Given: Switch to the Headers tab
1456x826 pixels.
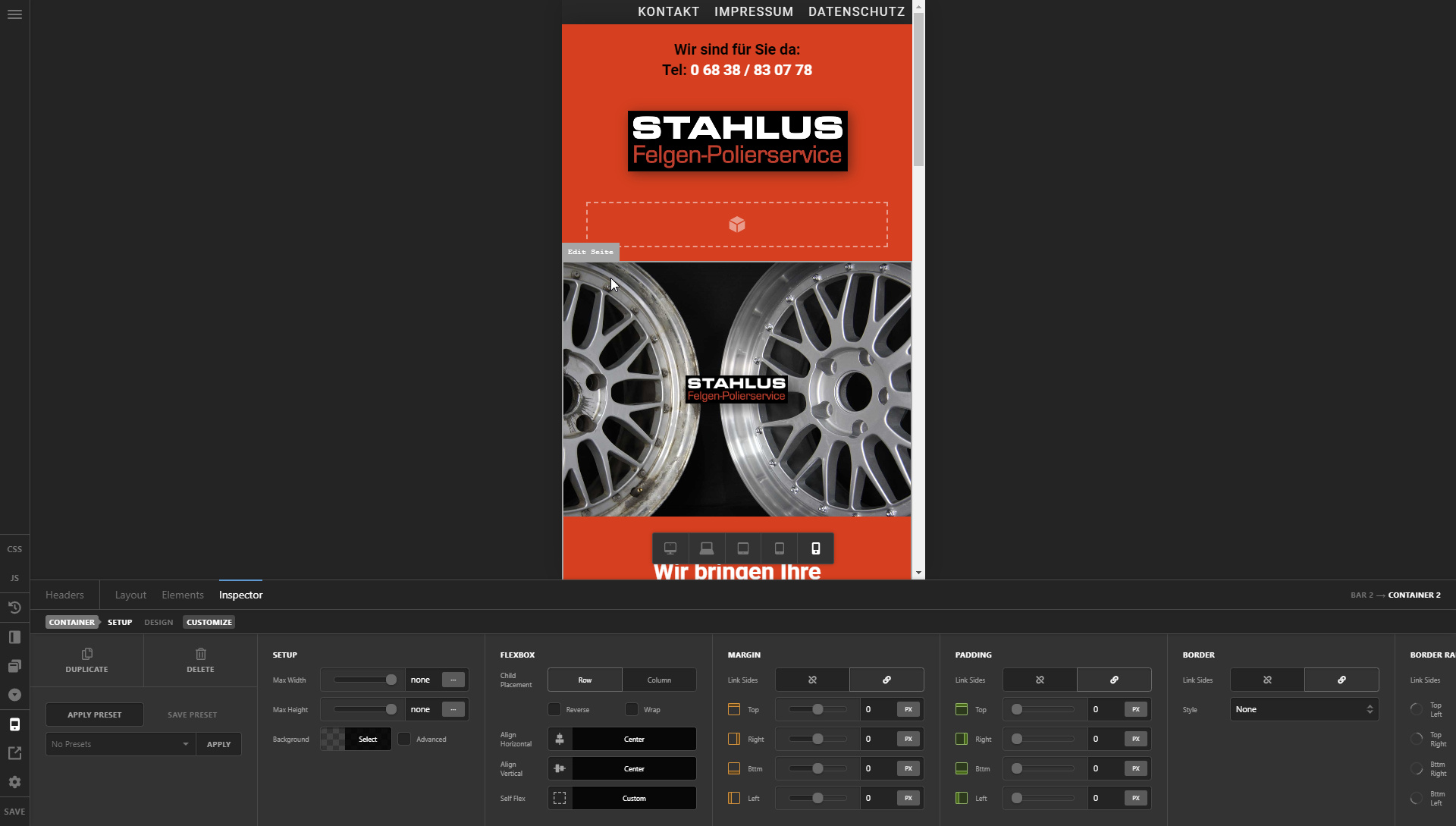Looking at the screenshot, I should tap(64, 595).
